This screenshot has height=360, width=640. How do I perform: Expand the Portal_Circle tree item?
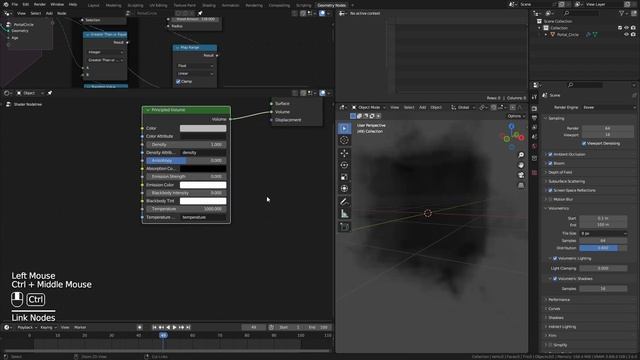pyautogui.click(x=546, y=35)
